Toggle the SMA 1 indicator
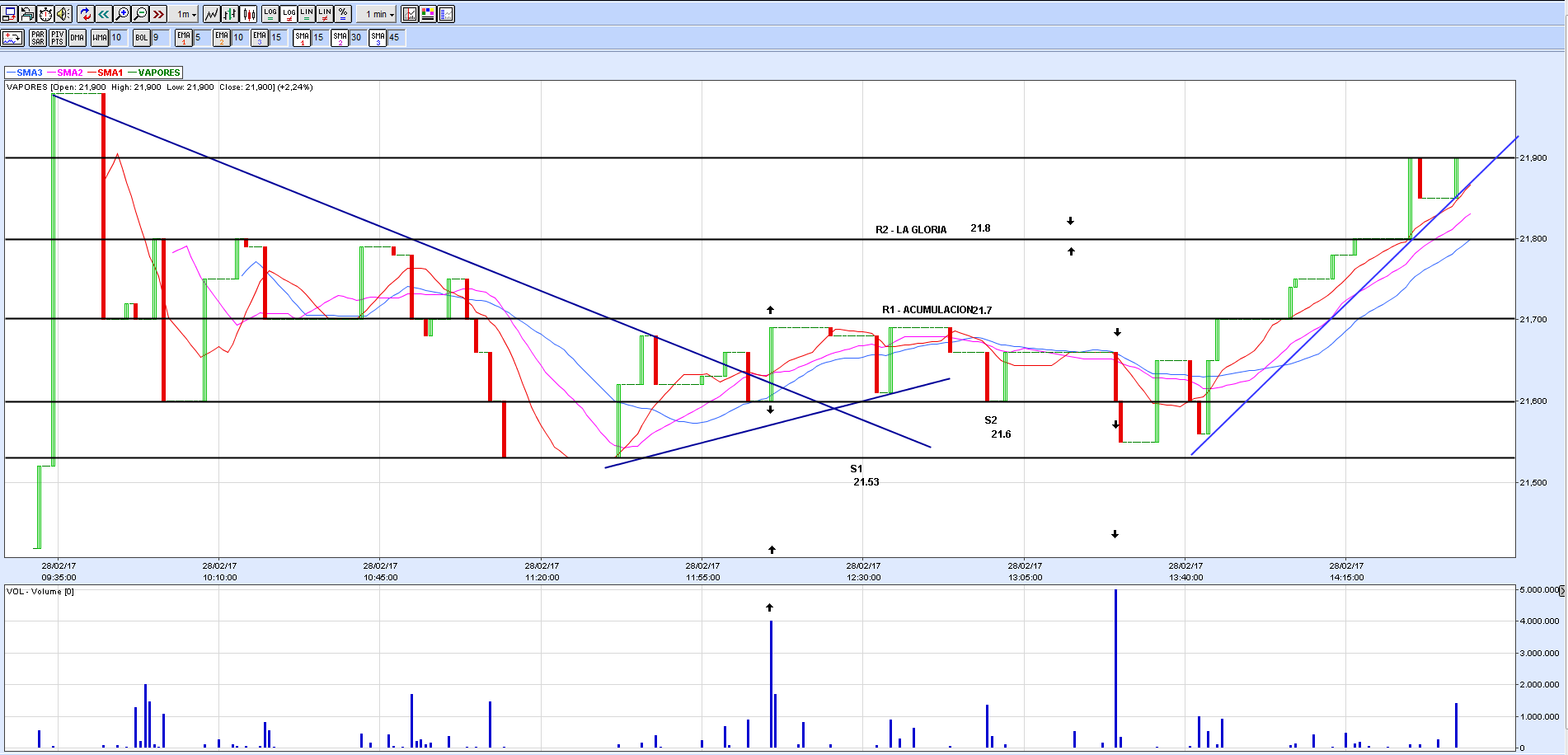This screenshot has width=1568, height=755. [303, 38]
